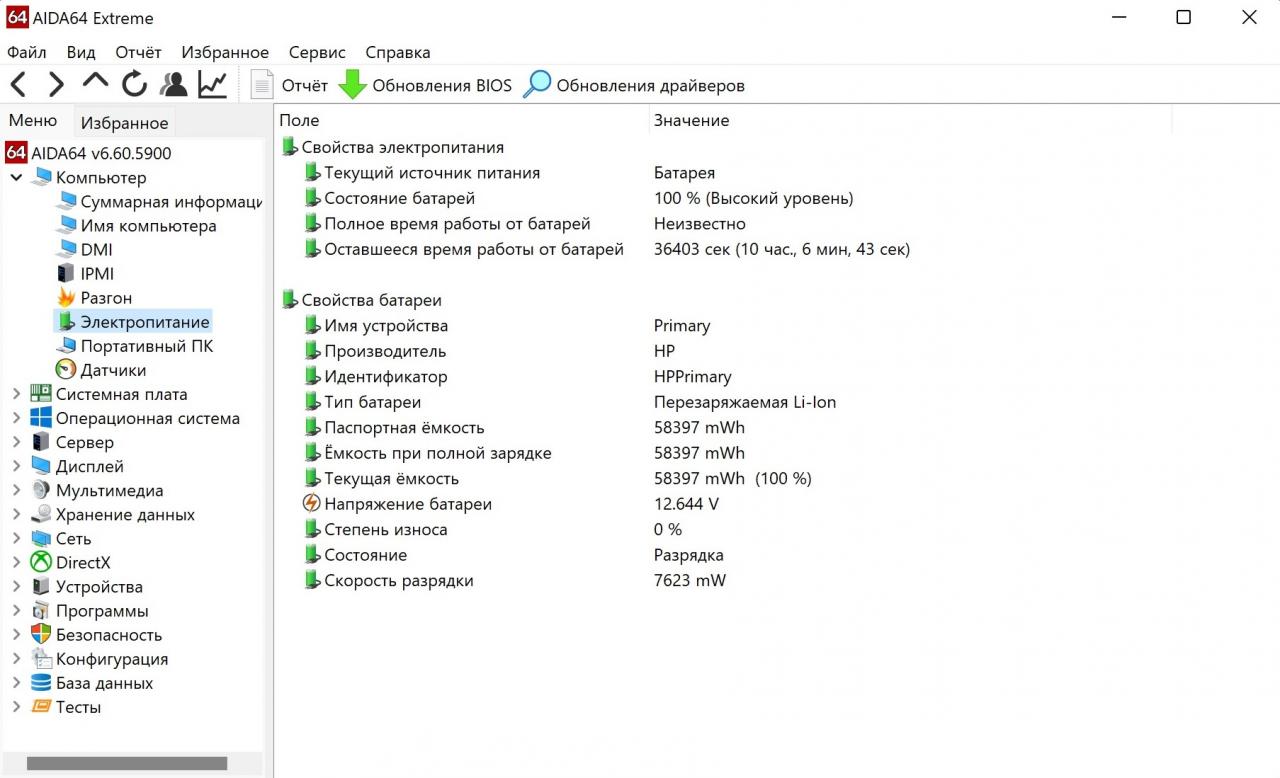Expand the Хранение данных node
Screen dimensions: 1280x778
click(16, 515)
